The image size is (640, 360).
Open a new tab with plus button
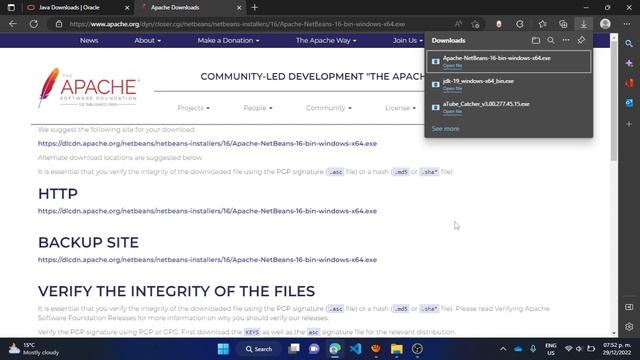[254, 7]
